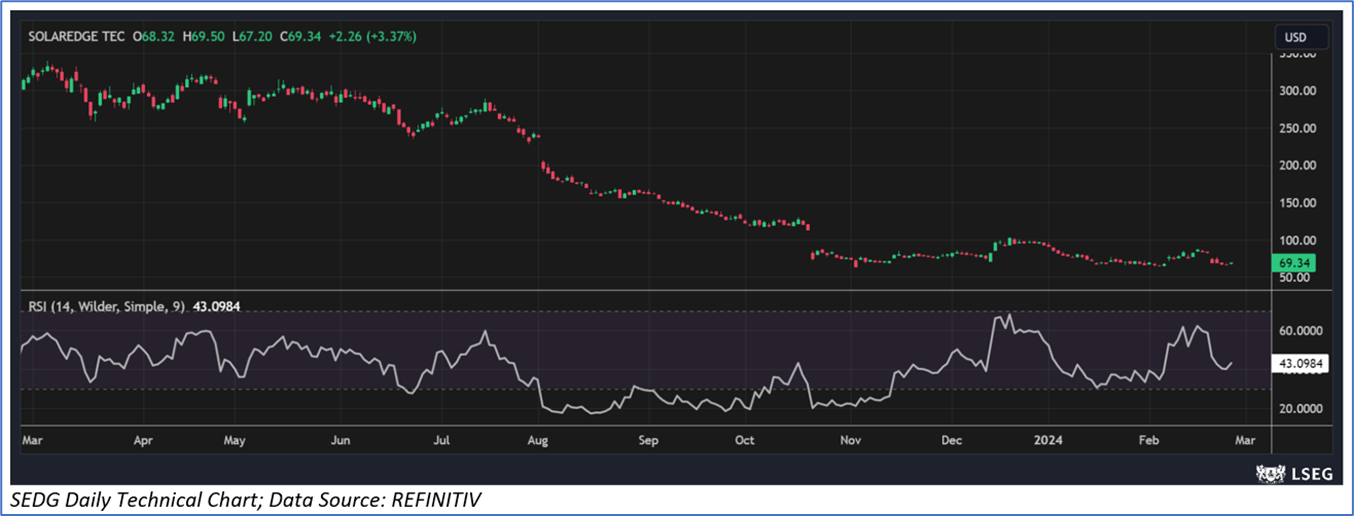Click the 60.0000 RSI axis label

tap(1301, 331)
